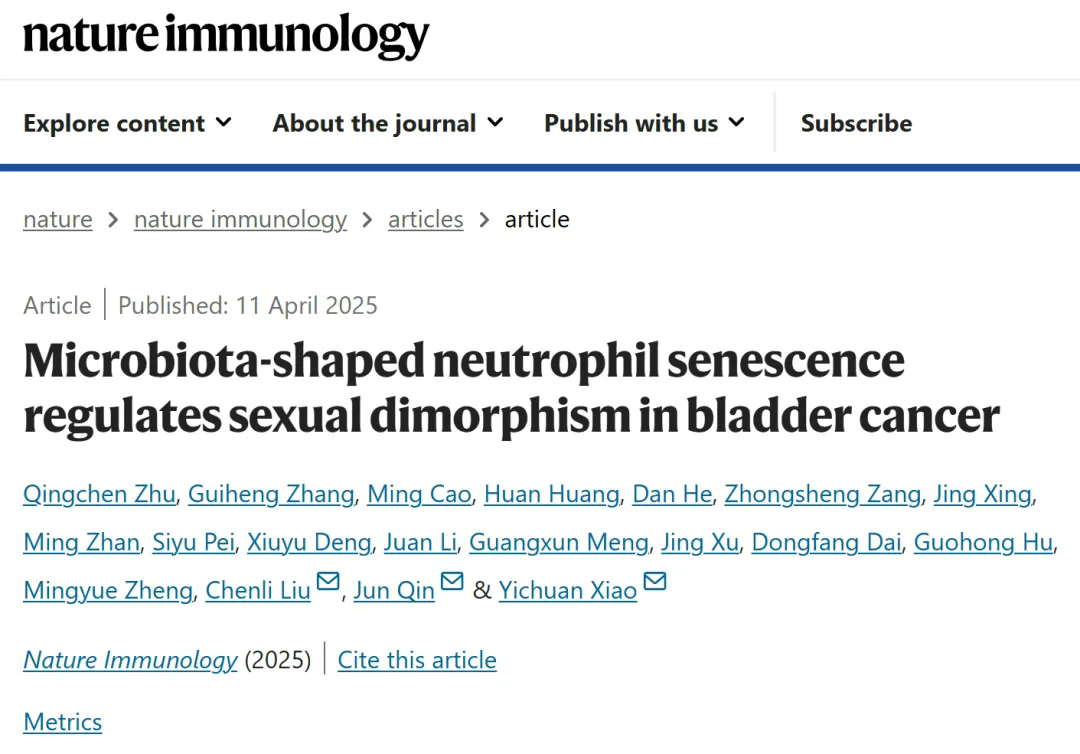Open the About the journal menu
Viewport: 1080px width, 754px height.
pyautogui.click(x=388, y=123)
